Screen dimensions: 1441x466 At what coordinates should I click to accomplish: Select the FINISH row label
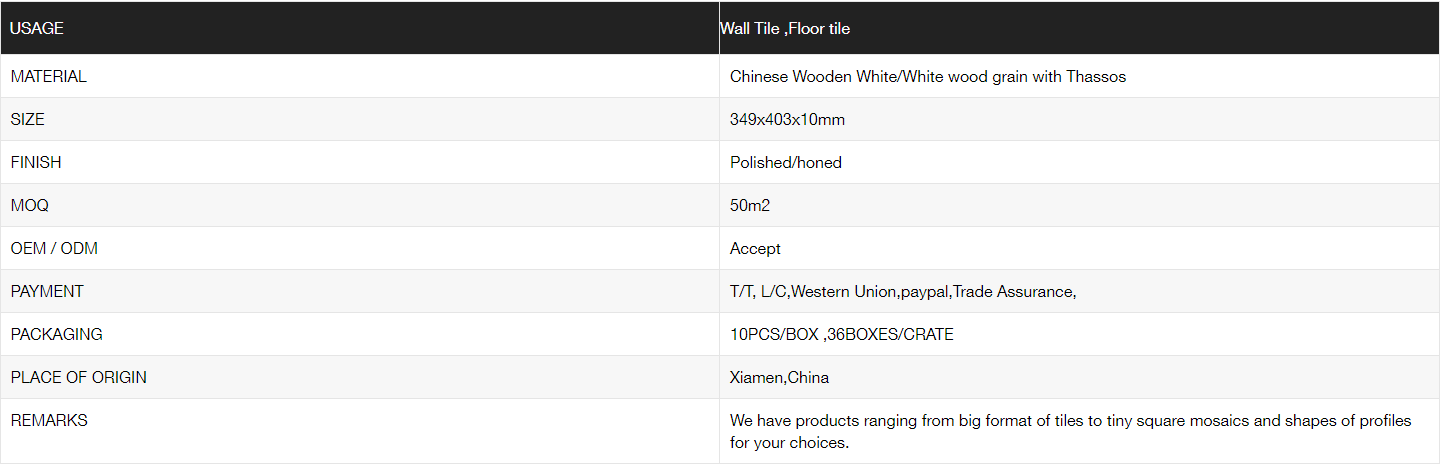pyautogui.click(x=36, y=163)
